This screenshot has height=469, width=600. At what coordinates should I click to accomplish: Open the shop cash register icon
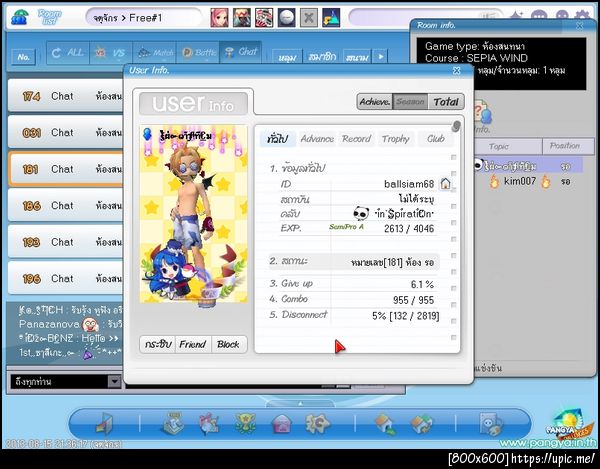click(174, 424)
